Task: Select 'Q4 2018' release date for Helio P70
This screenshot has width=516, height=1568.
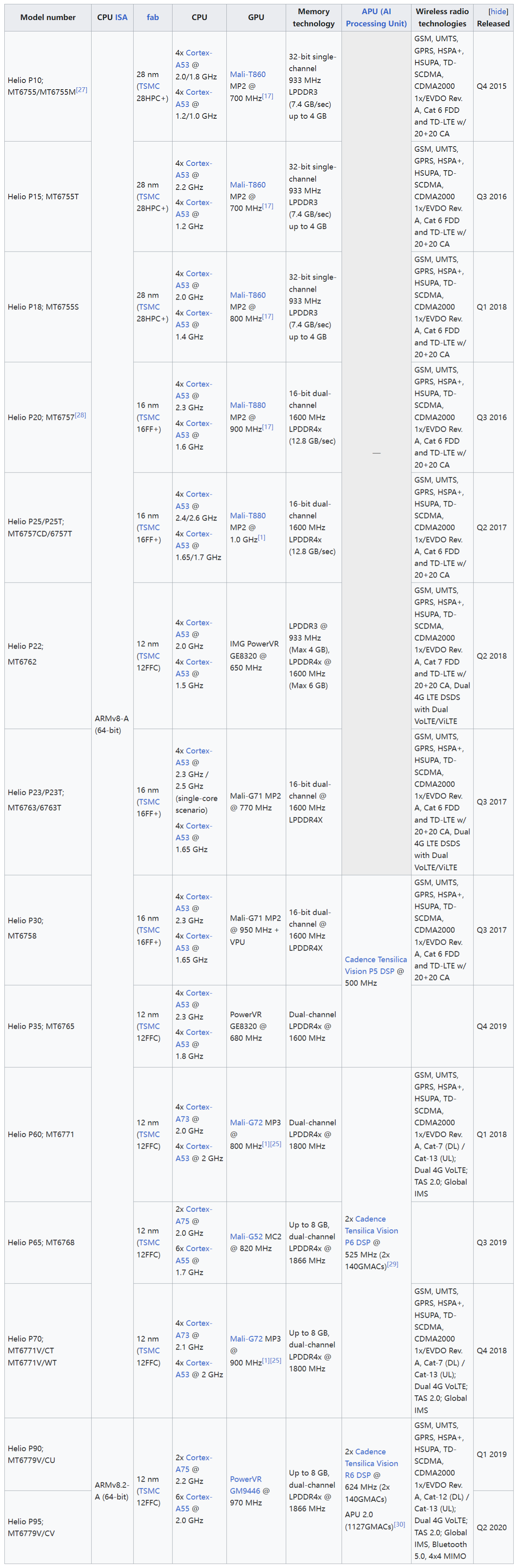Action: (493, 1351)
